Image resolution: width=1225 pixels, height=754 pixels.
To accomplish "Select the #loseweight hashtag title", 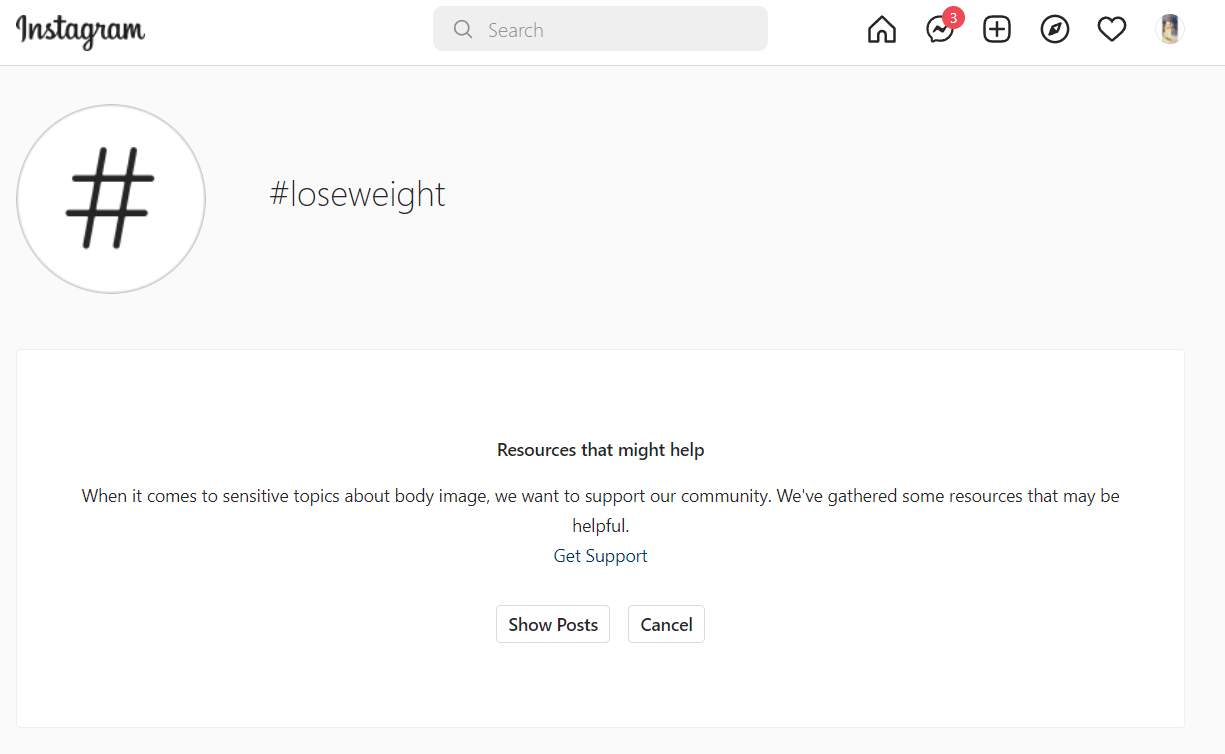I will [358, 194].
